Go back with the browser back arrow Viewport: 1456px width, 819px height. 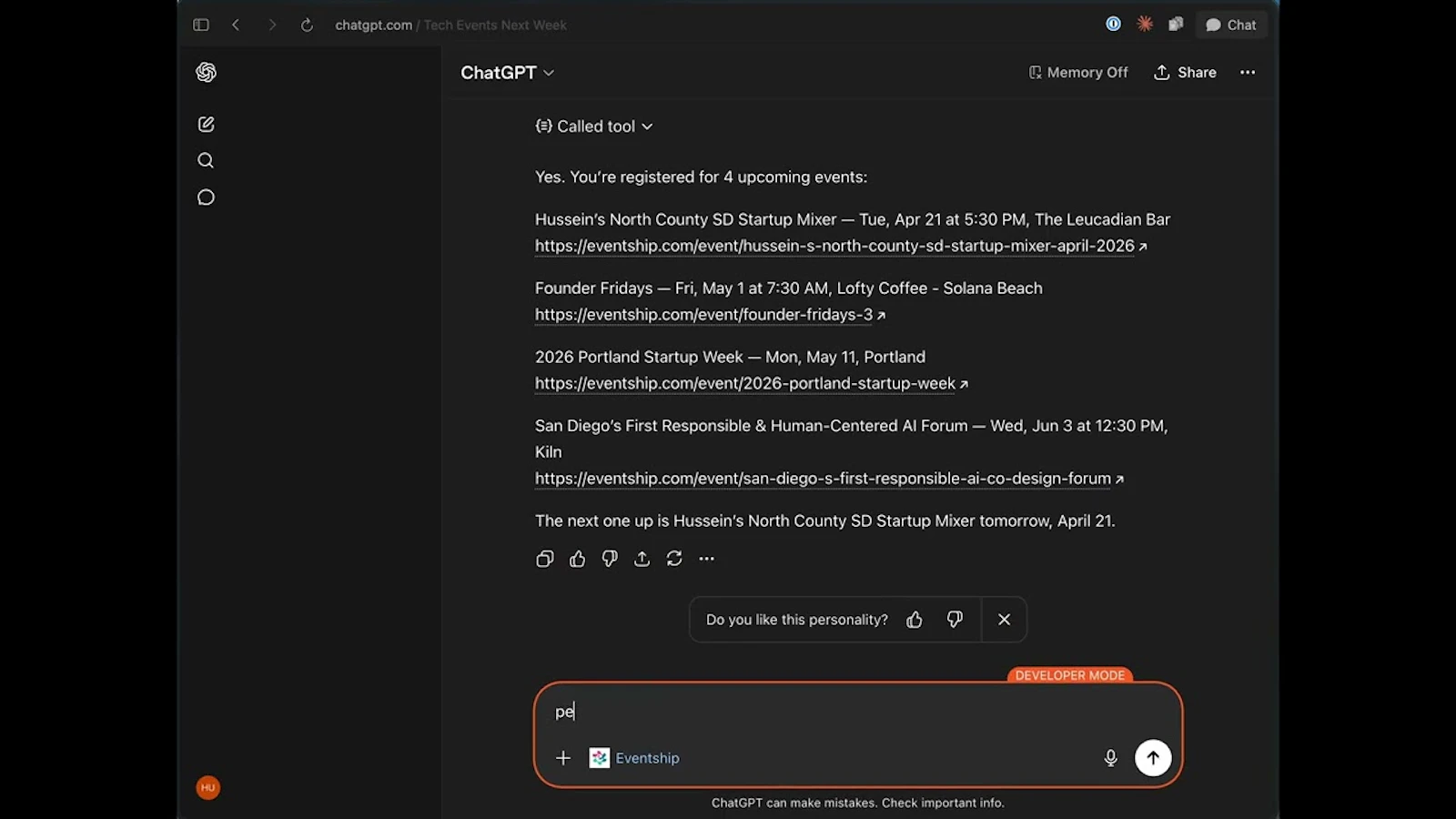(236, 25)
